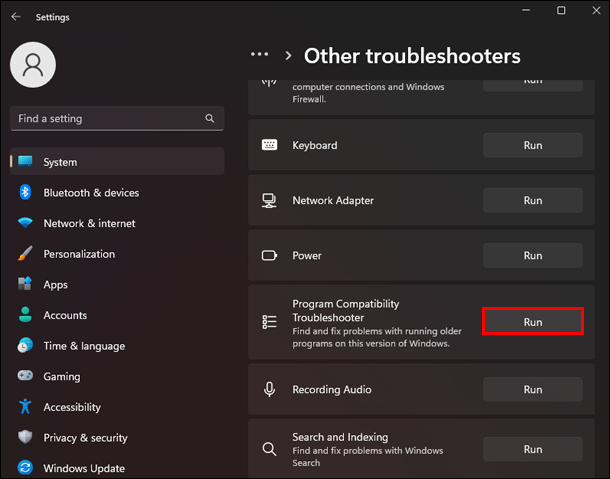This screenshot has width=610, height=479.
Task: Click the Time & language globe icon
Action: coord(25,346)
